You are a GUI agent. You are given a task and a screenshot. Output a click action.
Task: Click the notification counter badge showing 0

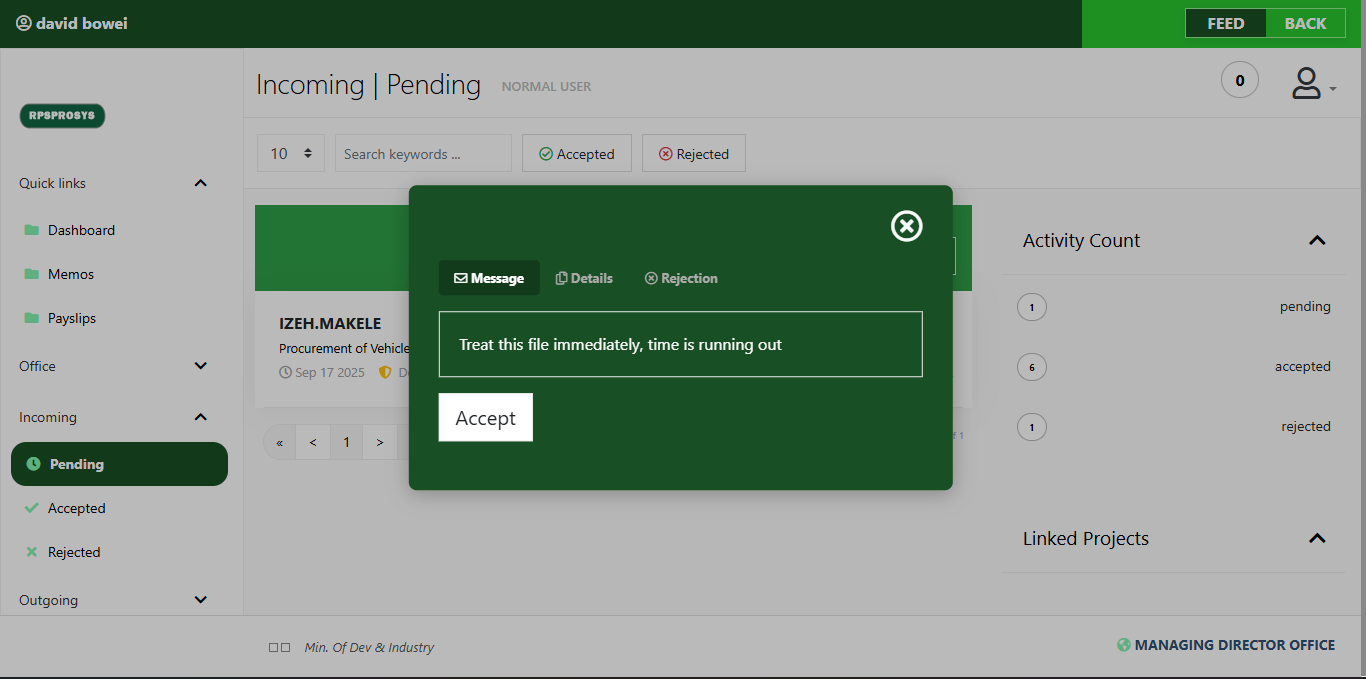coord(1240,80)
